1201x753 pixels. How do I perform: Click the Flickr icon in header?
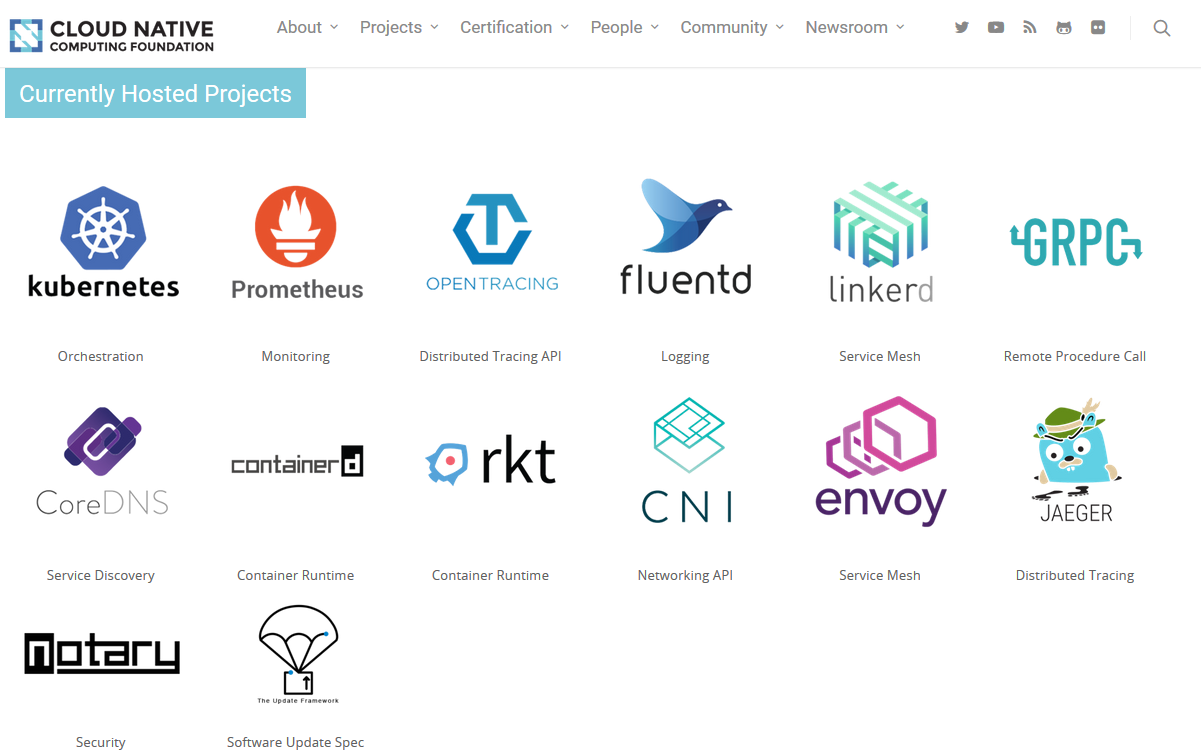tap(1098, 28)
